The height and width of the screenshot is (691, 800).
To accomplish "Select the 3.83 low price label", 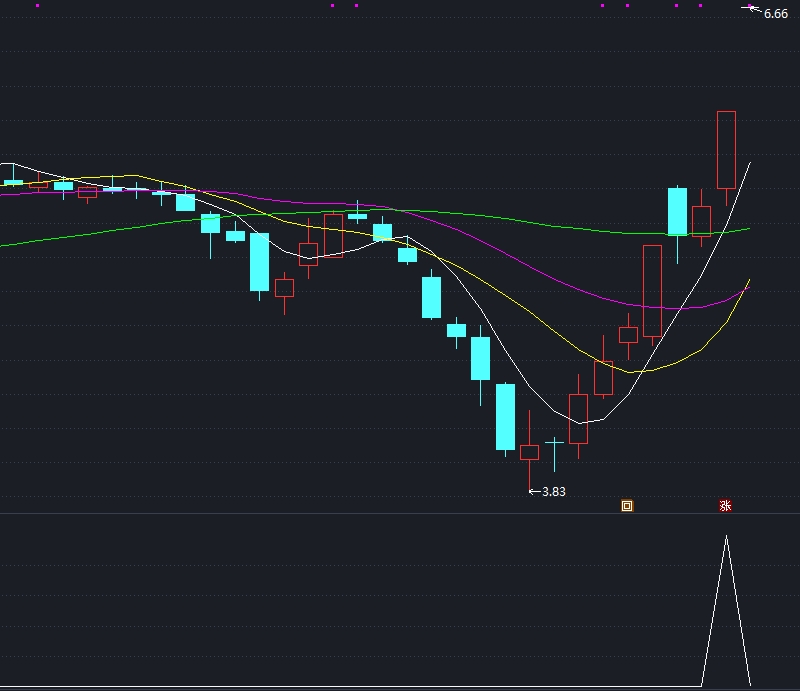I will click(554, 491).
